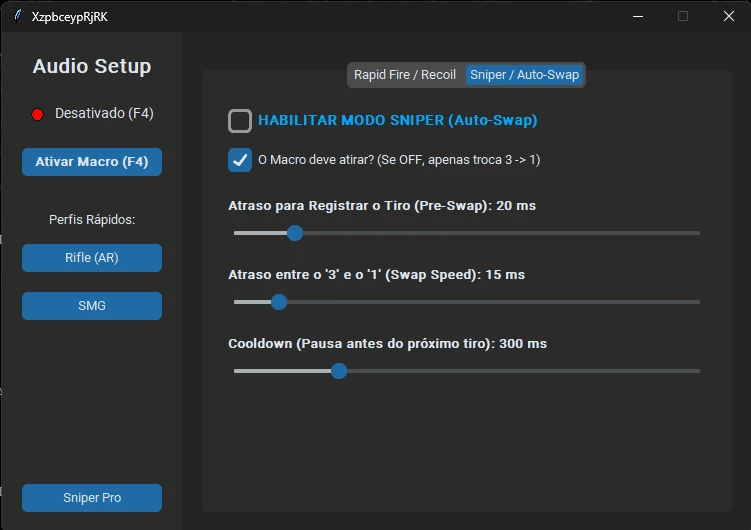Click the Swap Speed slider handle
751x530 pixels.
(279, 302)
